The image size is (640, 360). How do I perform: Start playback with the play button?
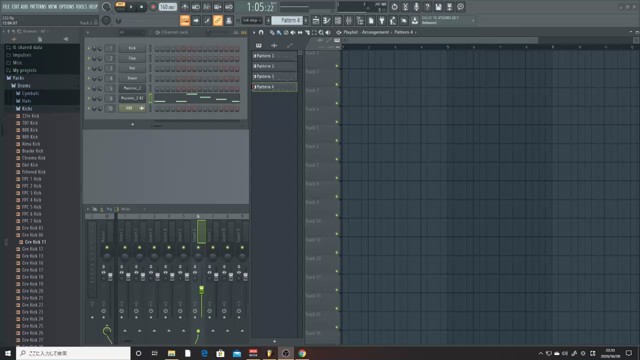click(131, 7)
